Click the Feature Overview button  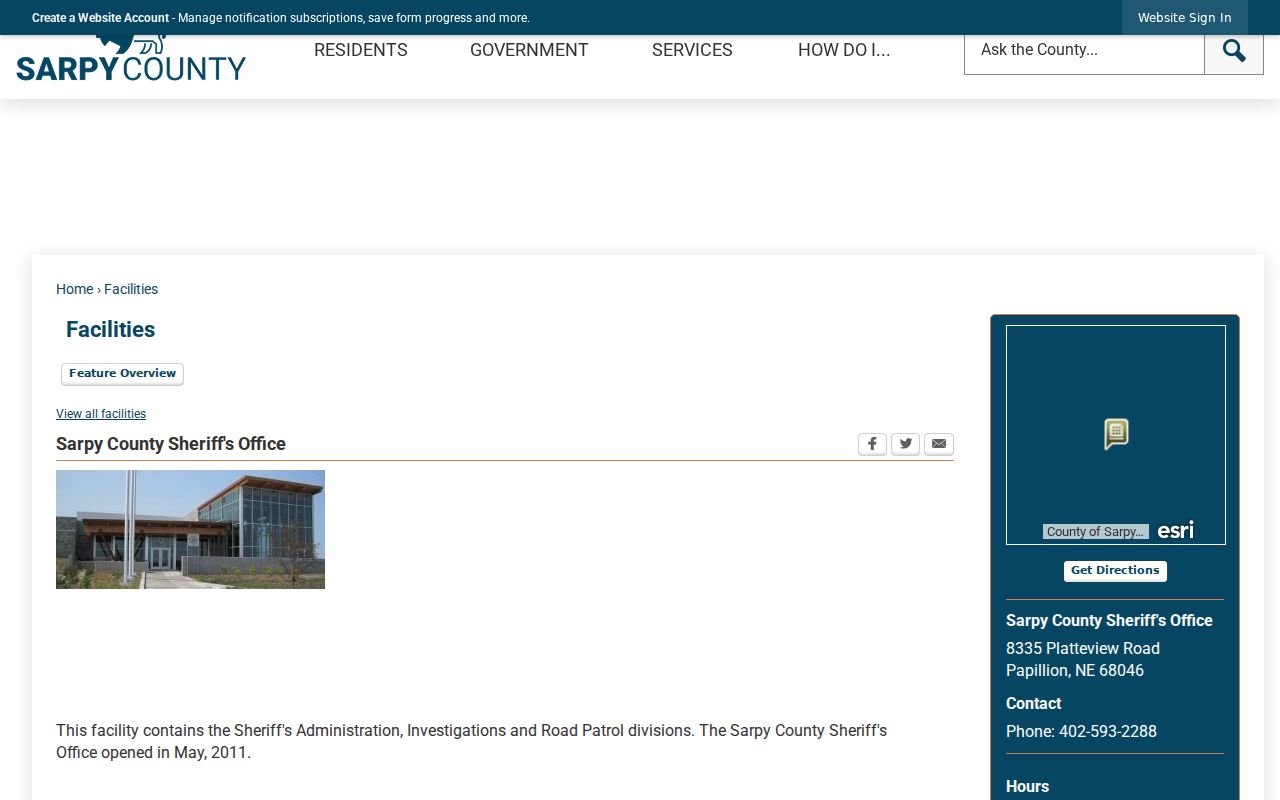122,374
